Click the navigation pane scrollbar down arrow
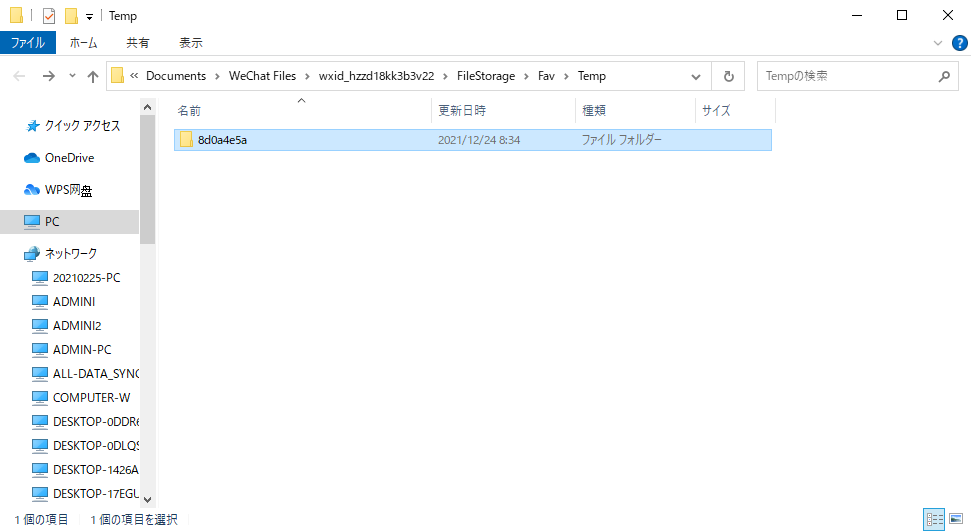 [x=147, y=498]
